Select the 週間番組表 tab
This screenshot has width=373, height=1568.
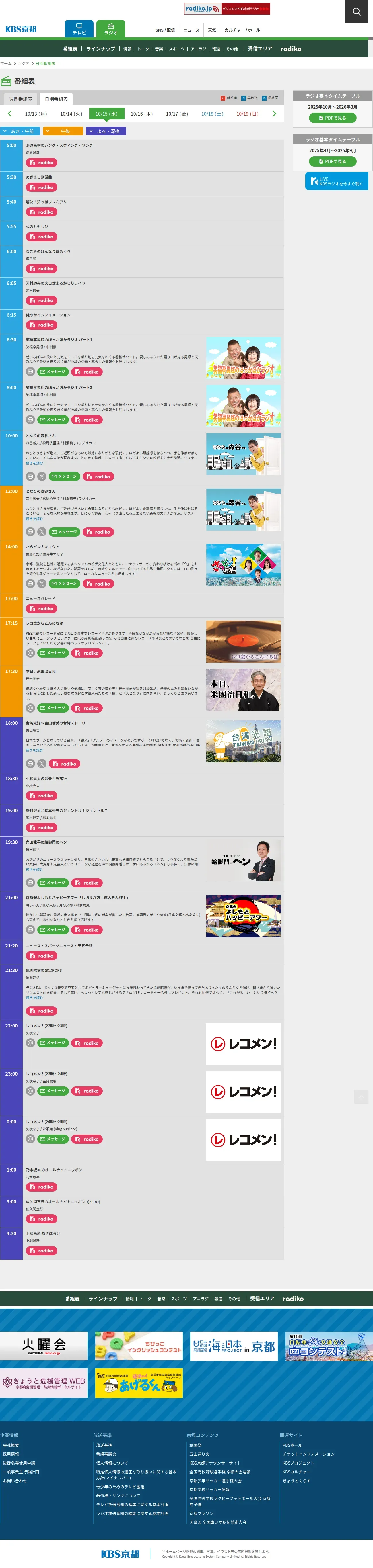pyautogui.click(x=21, y=99)
